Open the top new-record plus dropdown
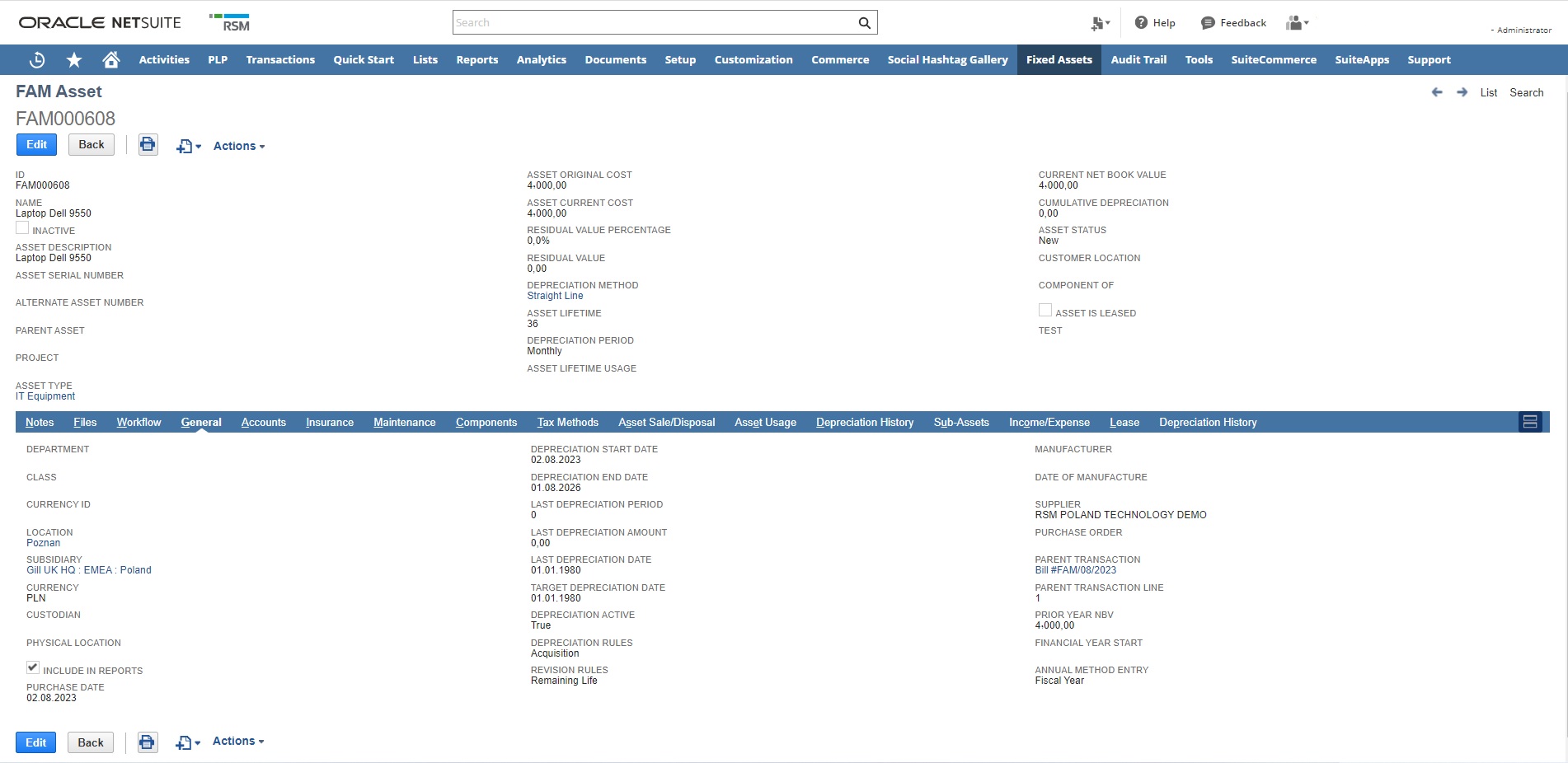The height and width of the screenshot is (763, 1568). 188,146
